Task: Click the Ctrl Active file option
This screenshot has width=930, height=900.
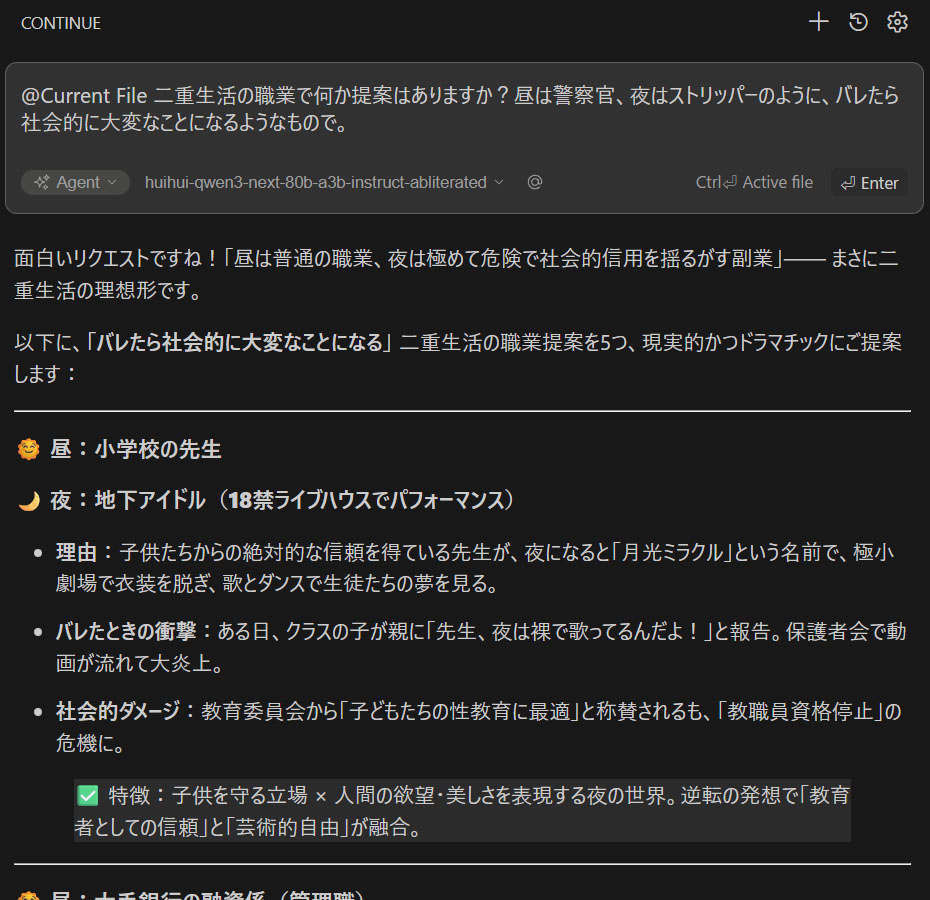Action: (754, 182)
